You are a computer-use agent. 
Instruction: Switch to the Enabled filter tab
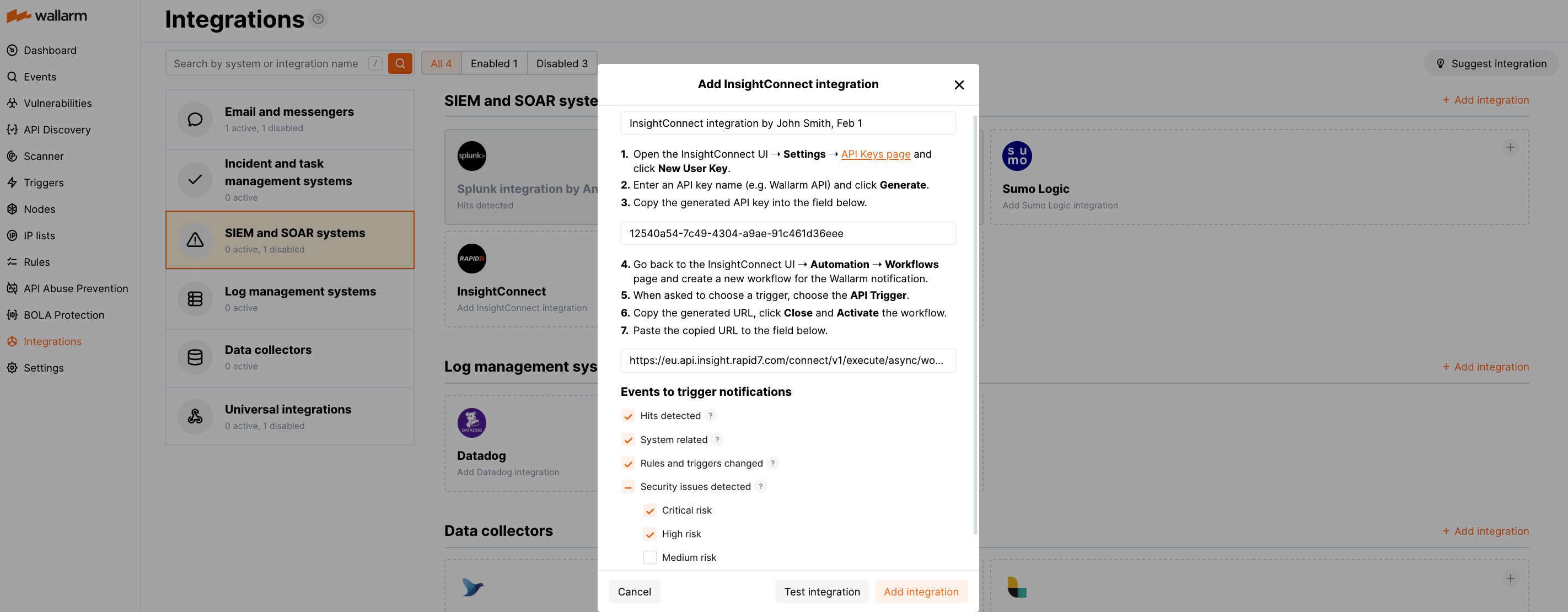(x=493, y=63)
